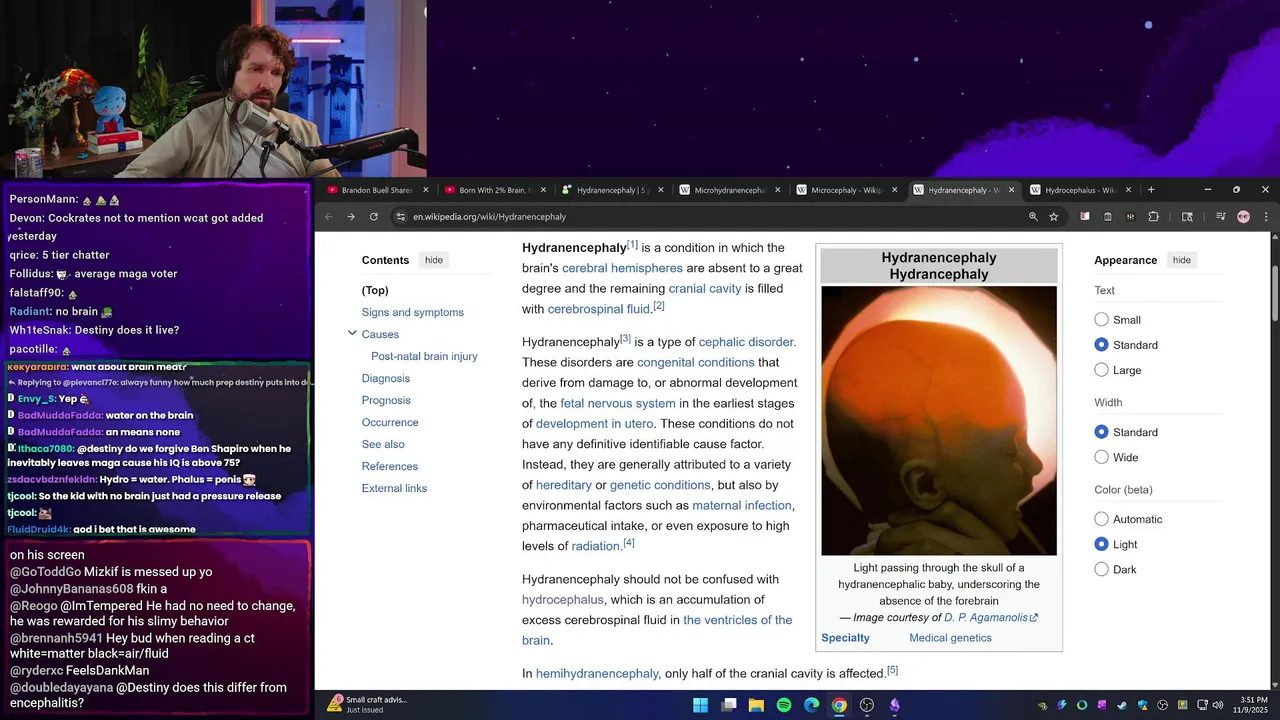
Task: Jump to Signs and symptoms section
Action: [413, 312]
